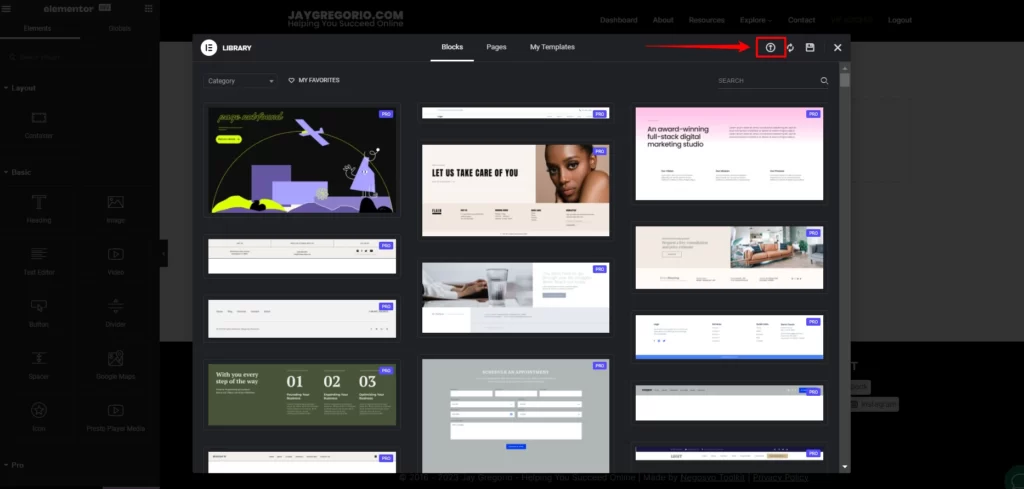Collapse the Basic section
Image resolution: width=1024 pixels, height=489 pixels.
pyautogui.click(x=18, y=172)
